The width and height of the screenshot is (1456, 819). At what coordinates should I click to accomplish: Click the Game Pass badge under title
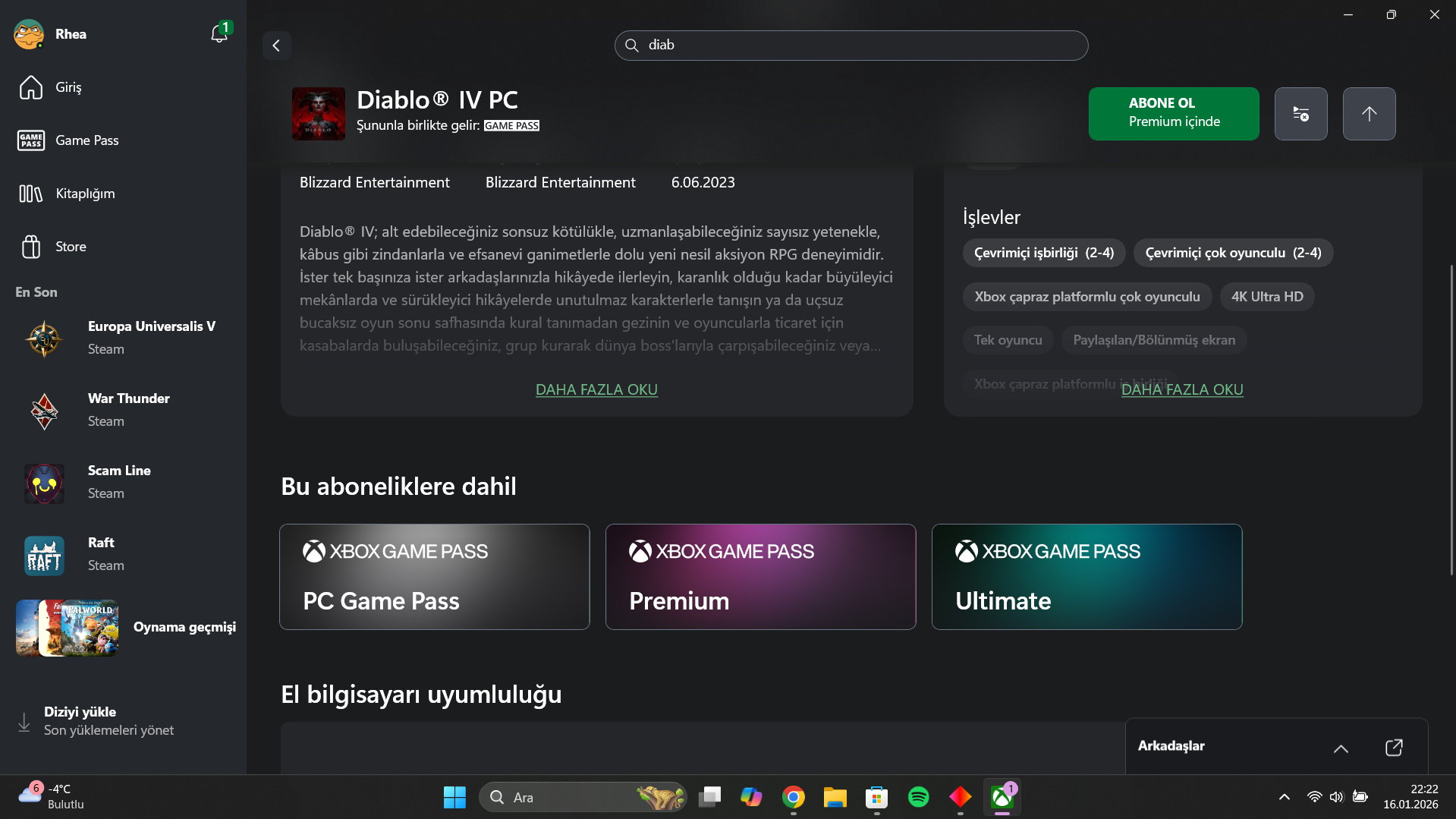[x=511, y=126]
